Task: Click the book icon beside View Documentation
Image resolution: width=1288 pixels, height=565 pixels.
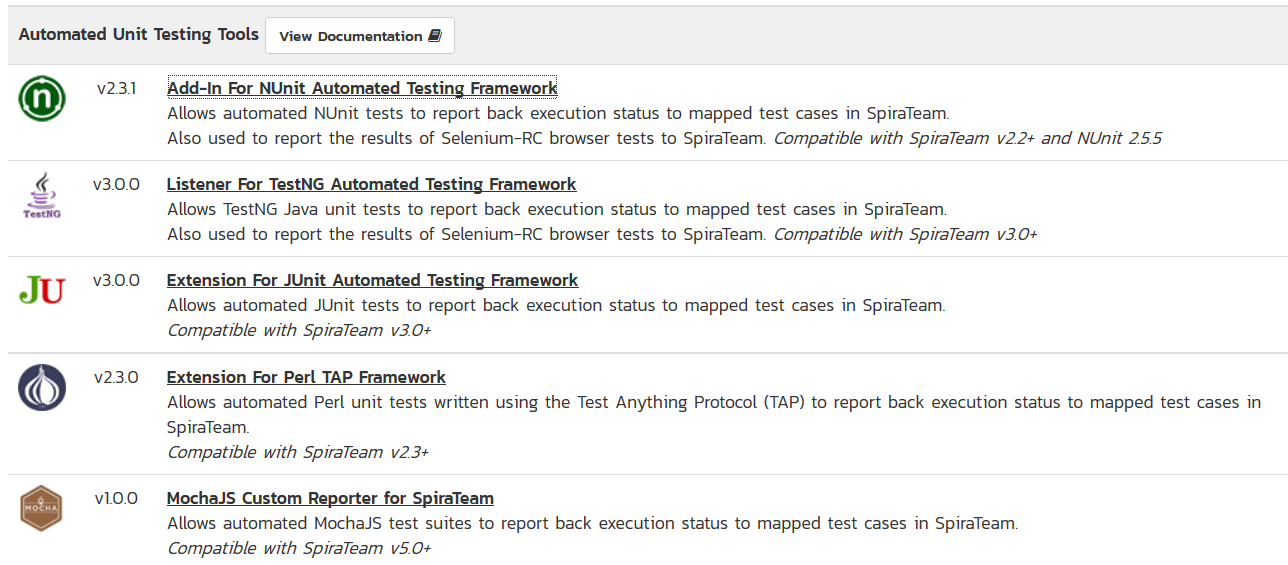Action: 434,36
